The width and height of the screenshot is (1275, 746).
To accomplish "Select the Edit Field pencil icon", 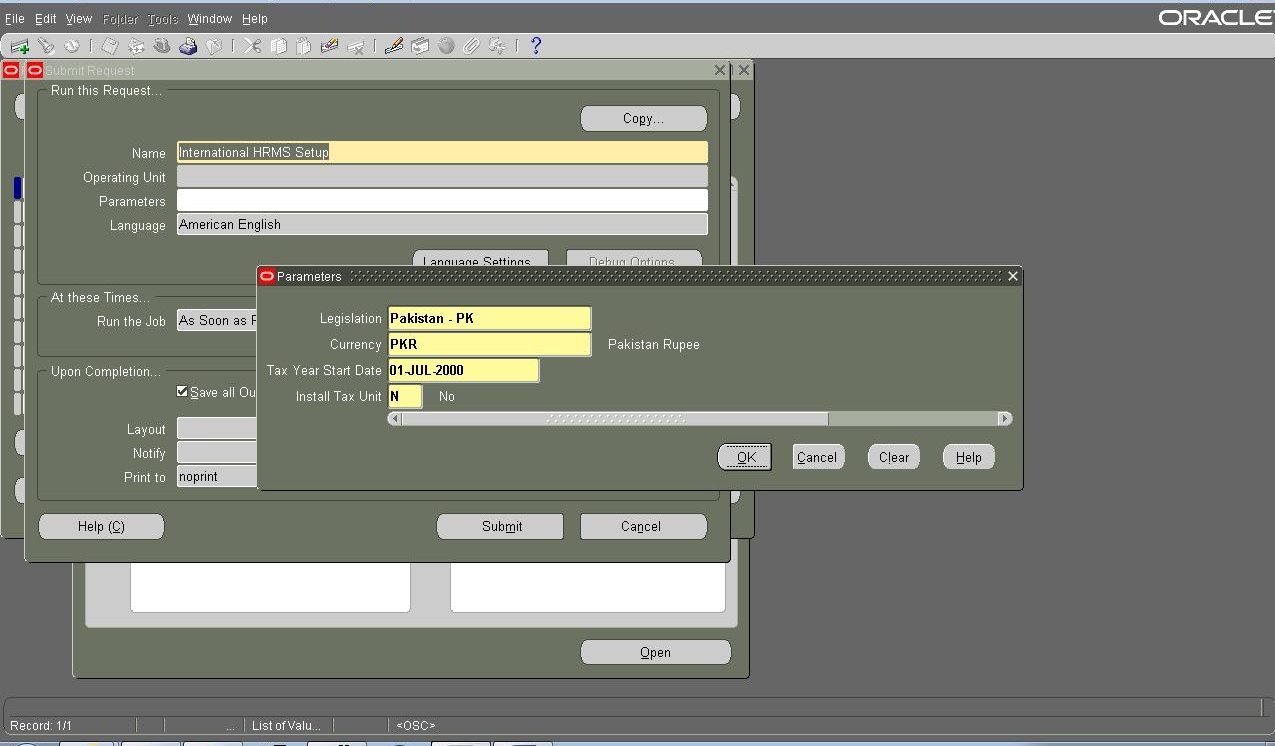I will pos(392,45).
